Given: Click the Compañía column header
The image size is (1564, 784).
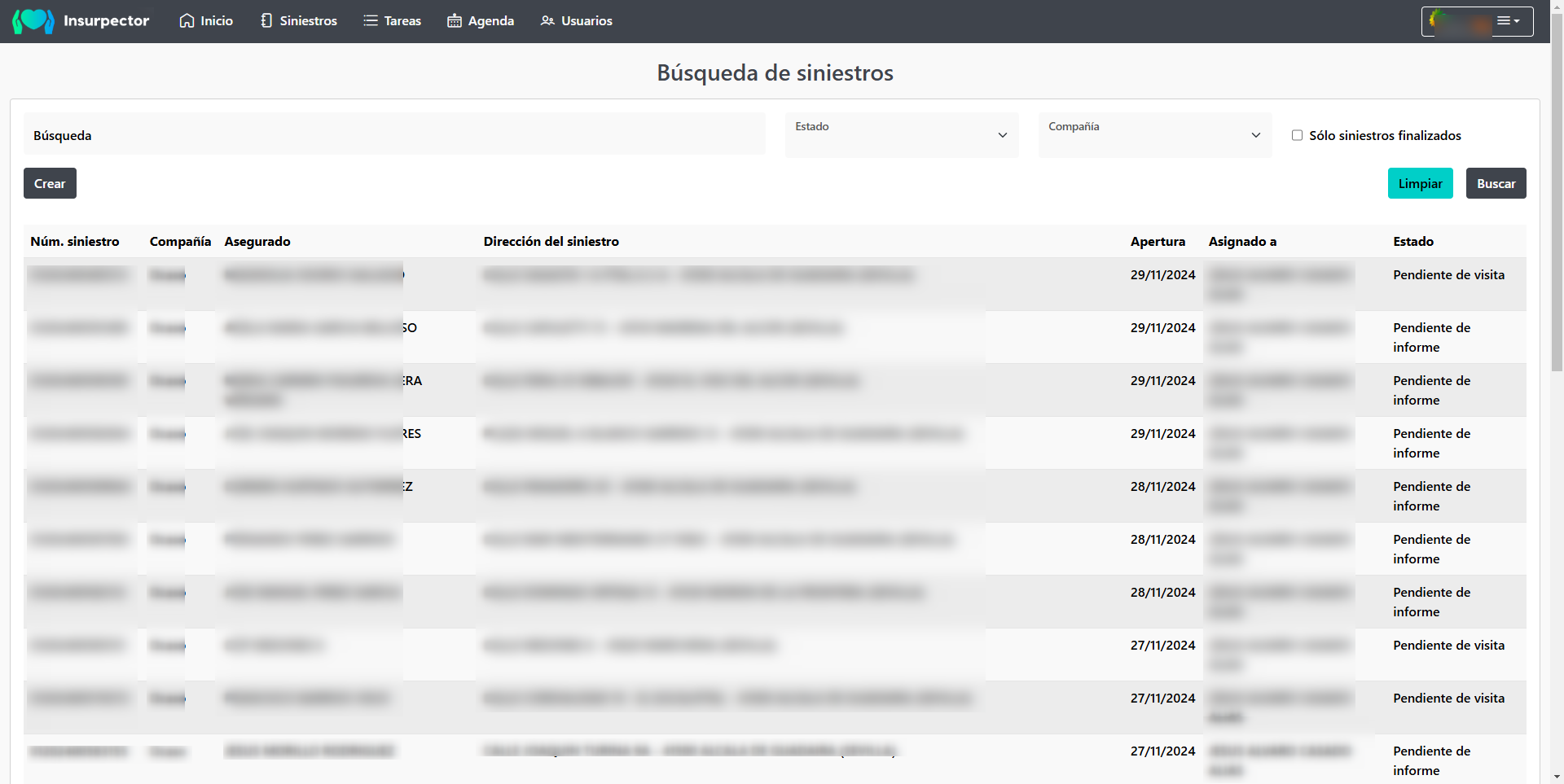Looking at the screenshot, I should point(180,242).
